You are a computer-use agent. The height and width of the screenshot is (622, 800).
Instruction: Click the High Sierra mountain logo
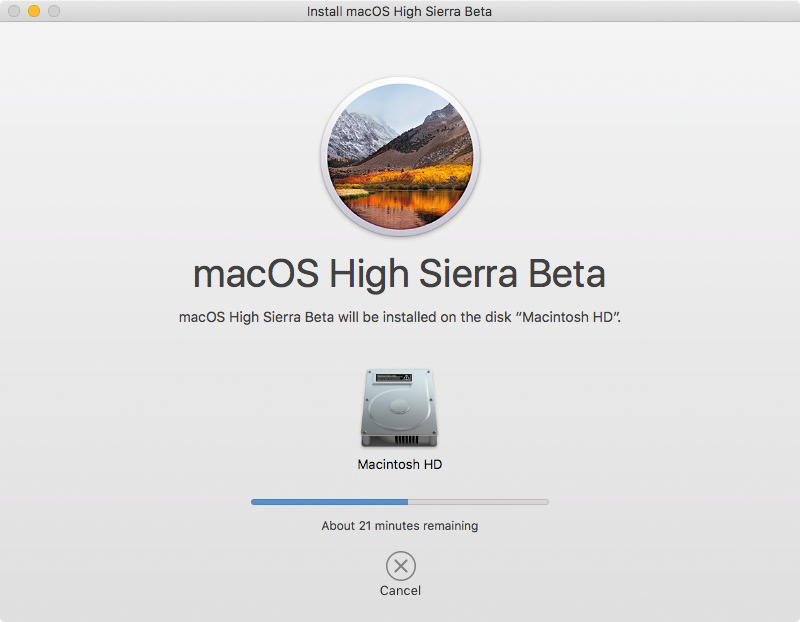tap(400, 157)
